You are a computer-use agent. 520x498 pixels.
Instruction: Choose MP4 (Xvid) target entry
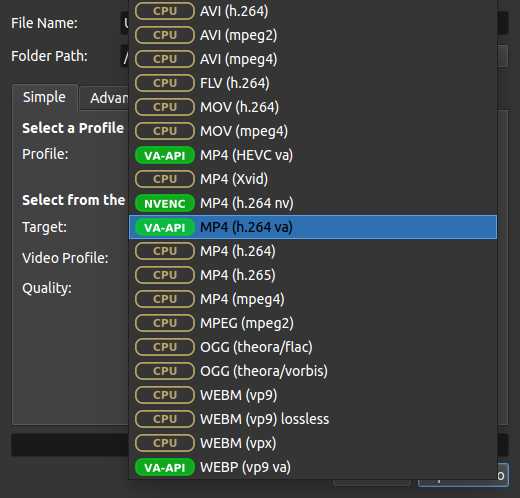point(313,179)
